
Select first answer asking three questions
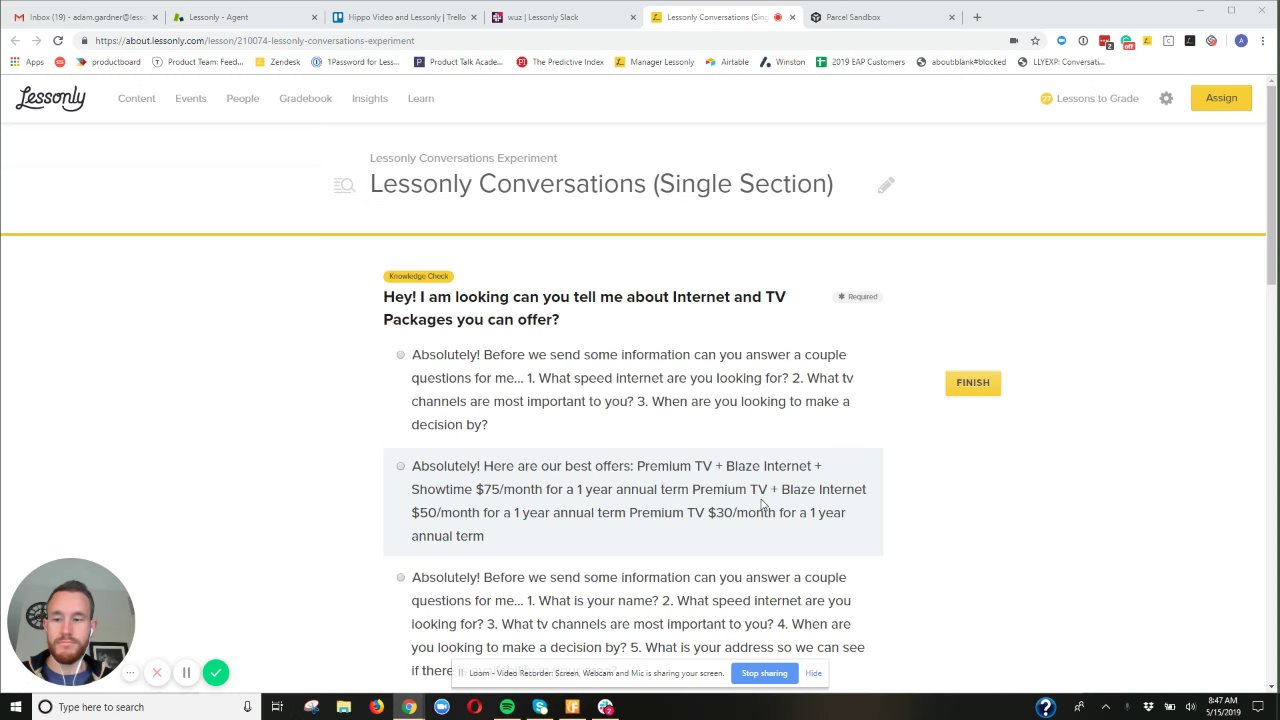point(400,355)
